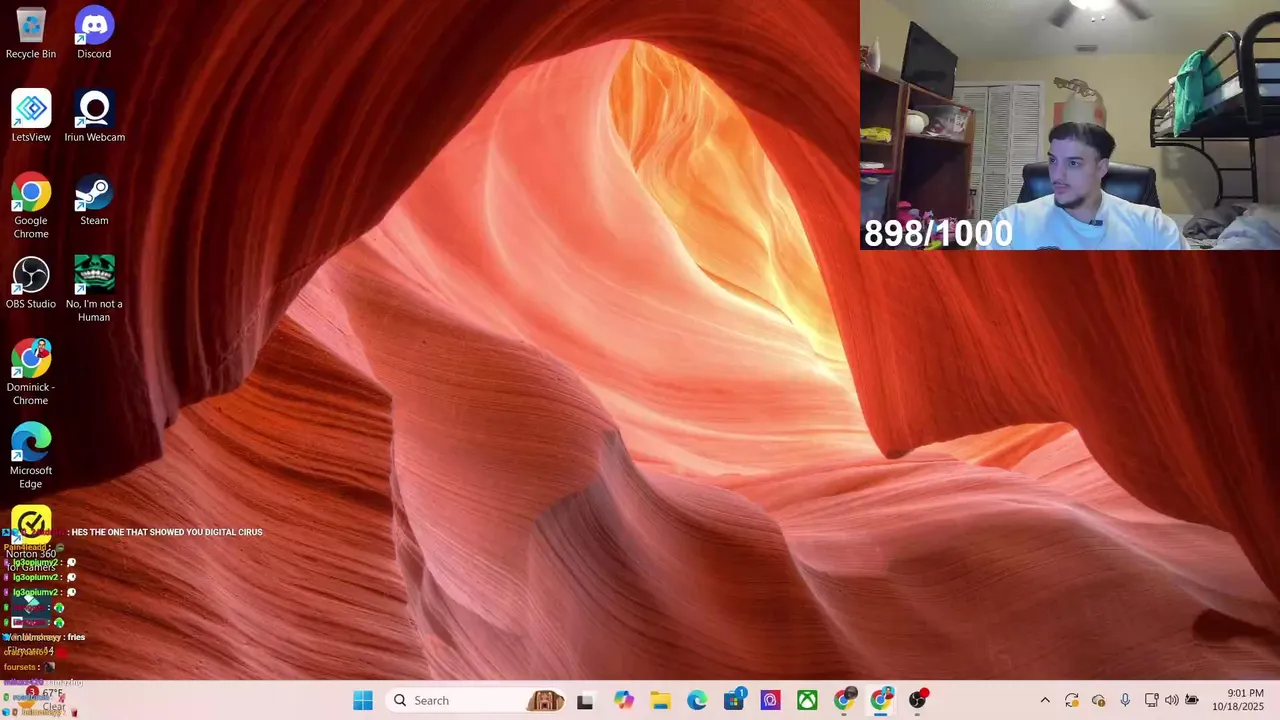Open File Explorer from the taskbar

[660, 700]
